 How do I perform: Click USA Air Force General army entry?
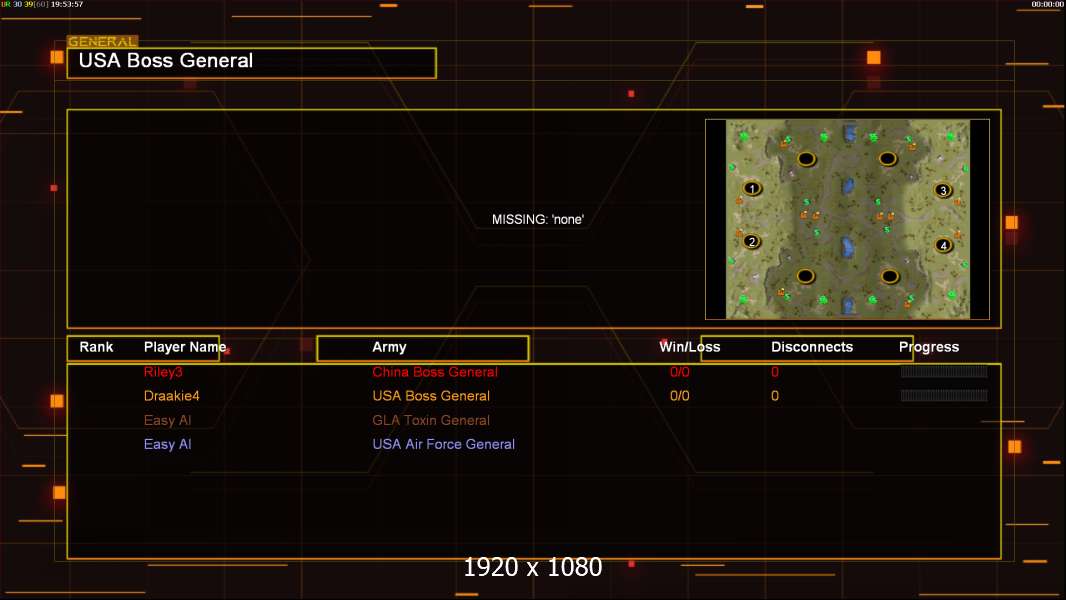point(443,444)
